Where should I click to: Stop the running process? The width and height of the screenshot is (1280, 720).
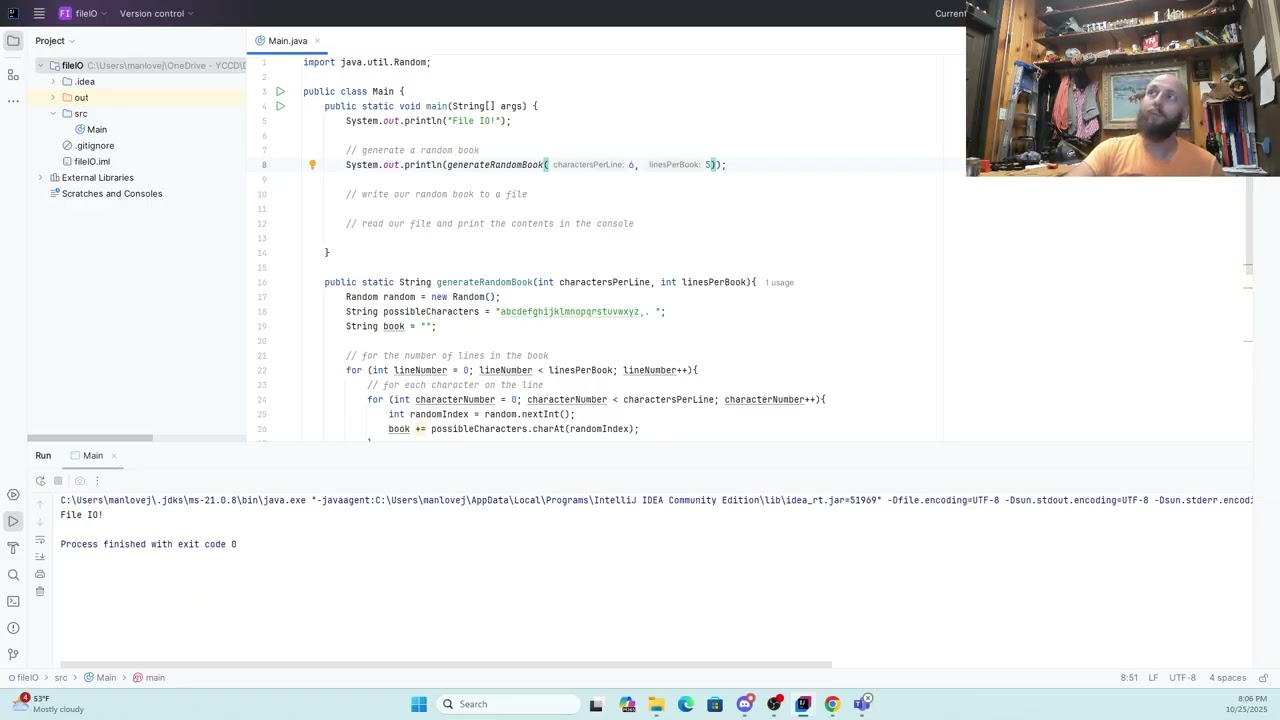[x=58, y=481]
